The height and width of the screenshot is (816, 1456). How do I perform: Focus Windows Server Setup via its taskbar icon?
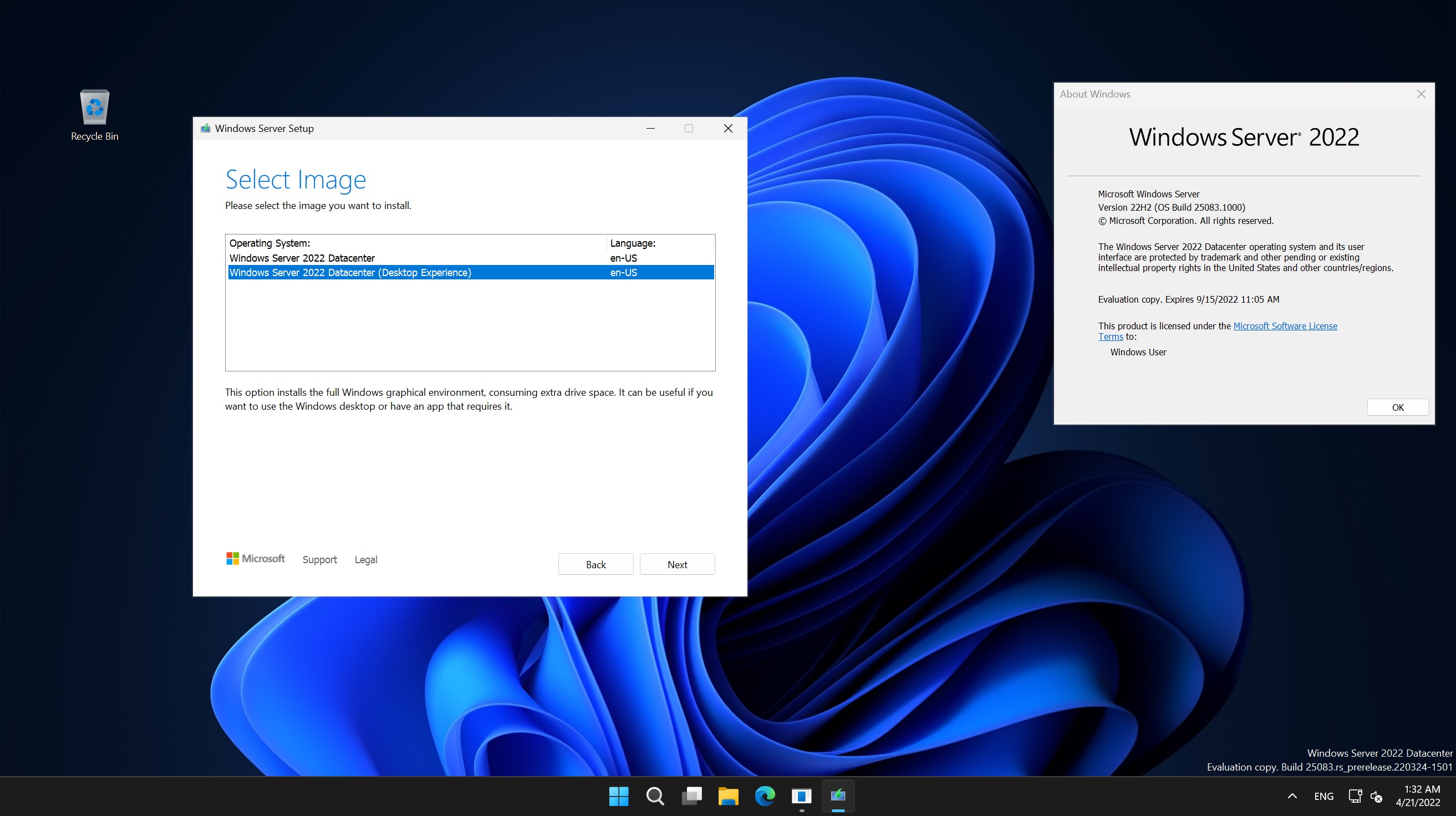point(838,796)
